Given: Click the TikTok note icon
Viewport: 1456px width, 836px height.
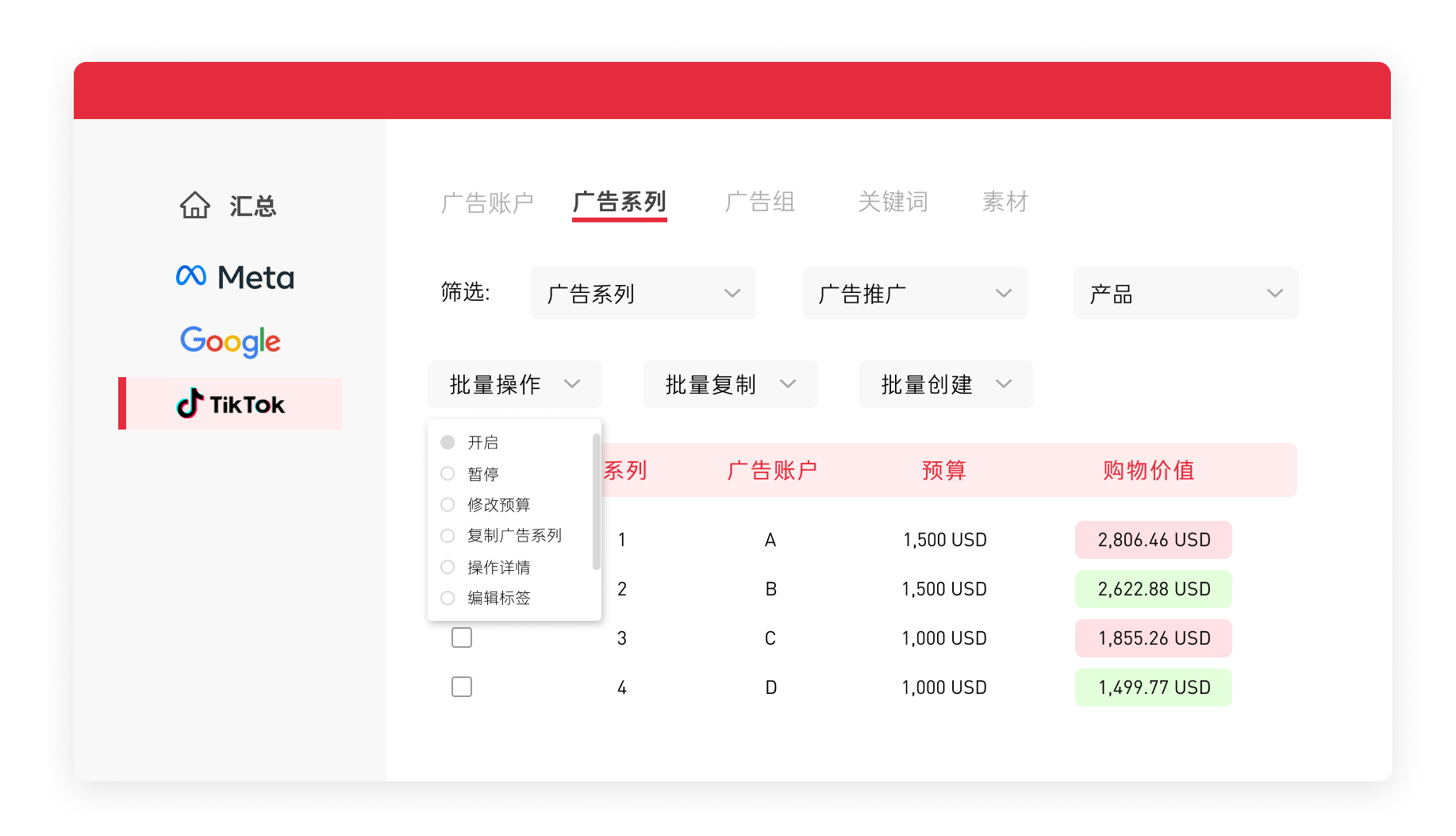Looking at the screenshot, I should coord(190,403).
